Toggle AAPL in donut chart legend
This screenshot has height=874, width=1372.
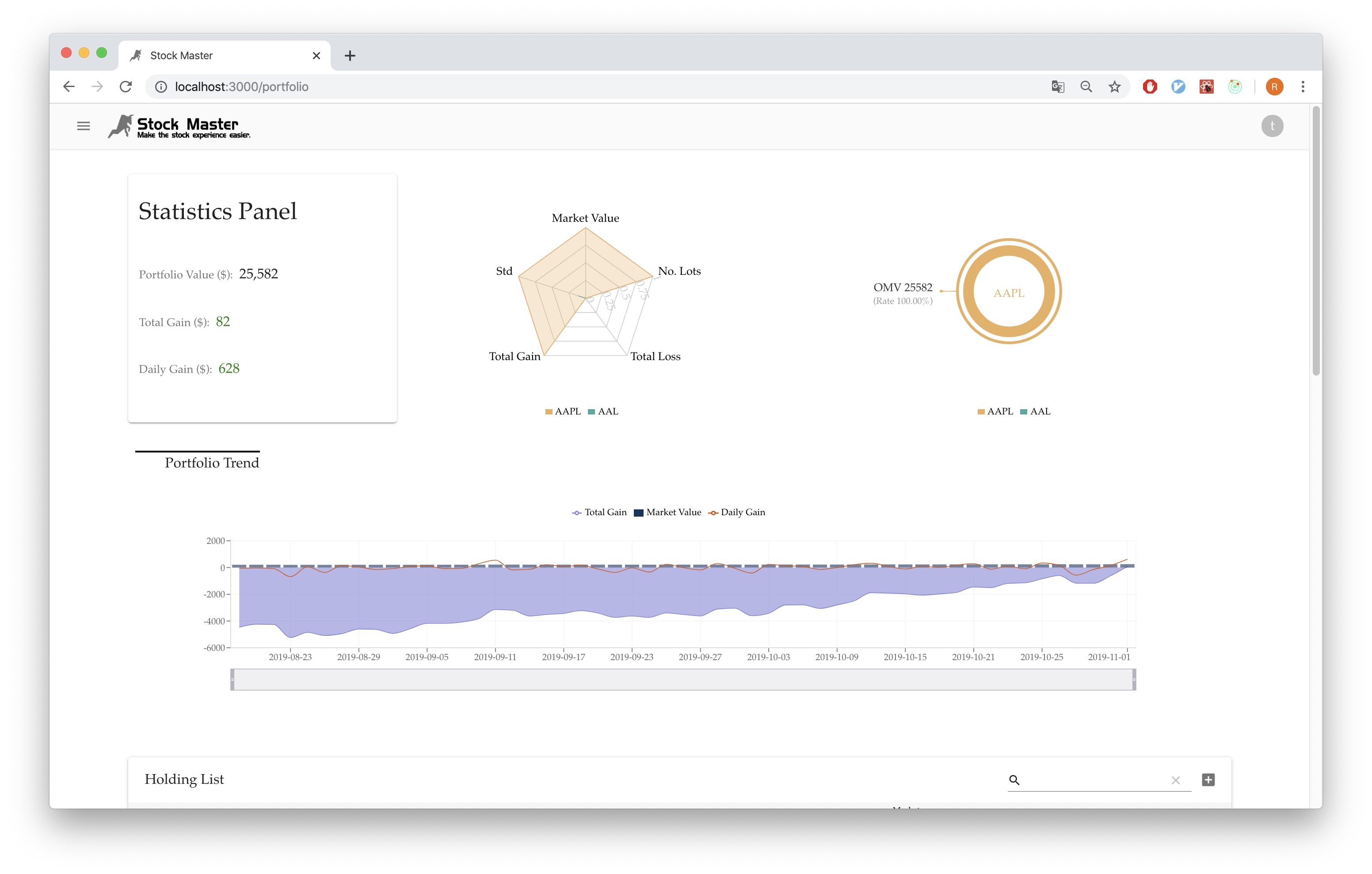(x=995, y=411)
